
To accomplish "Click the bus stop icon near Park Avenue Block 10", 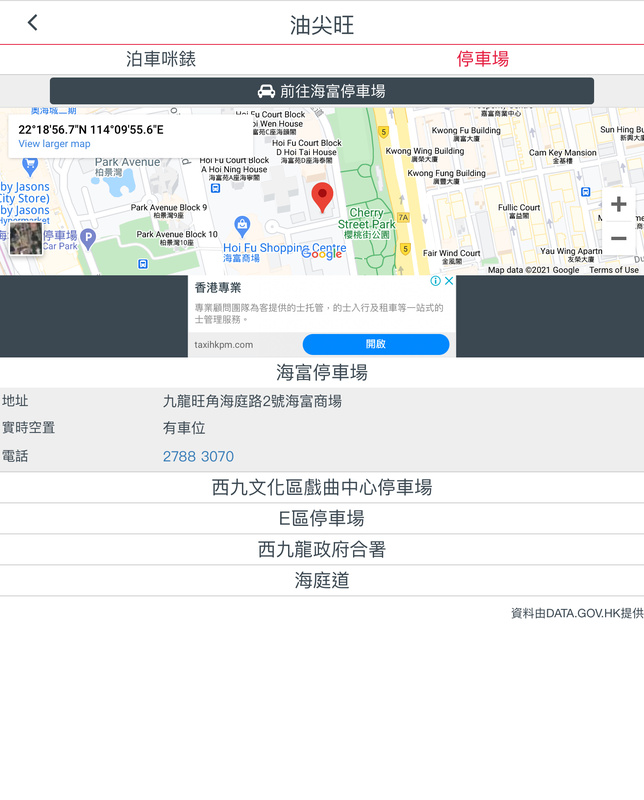I will pos(143,264).
